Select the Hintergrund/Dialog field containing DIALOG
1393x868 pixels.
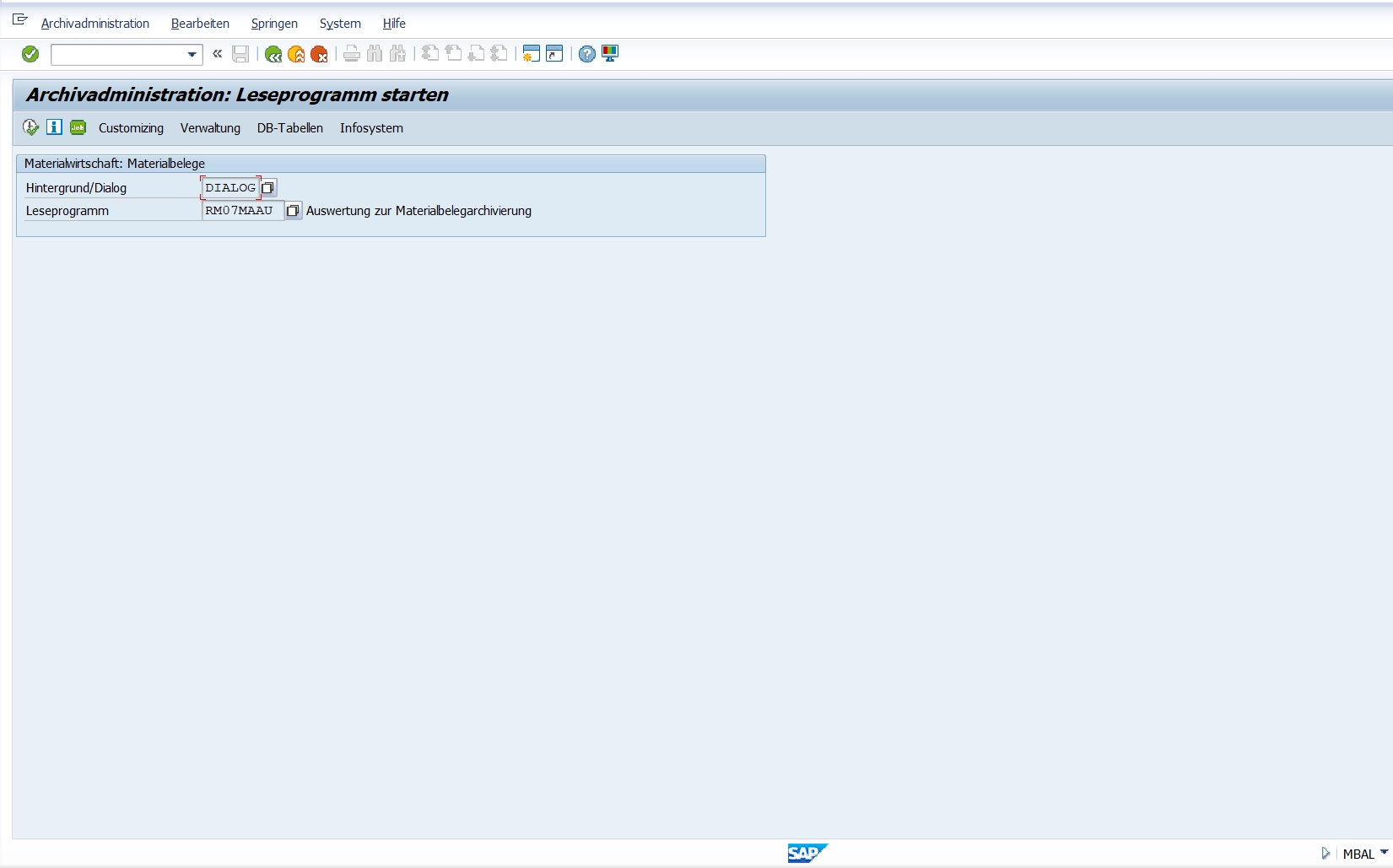230,188
